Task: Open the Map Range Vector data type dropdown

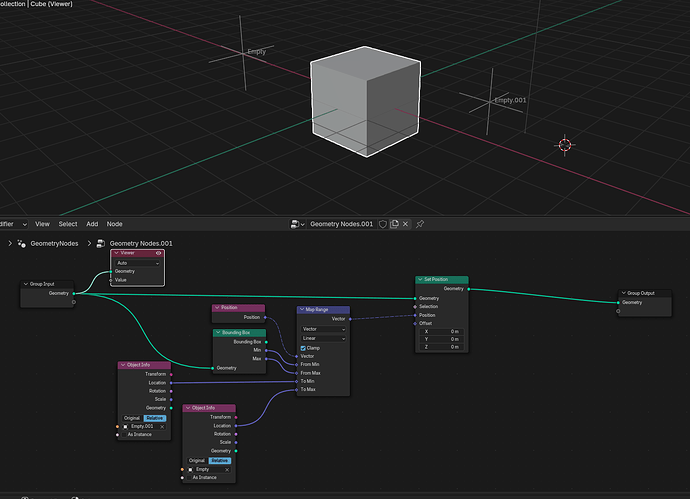Action: pos(323,329)
